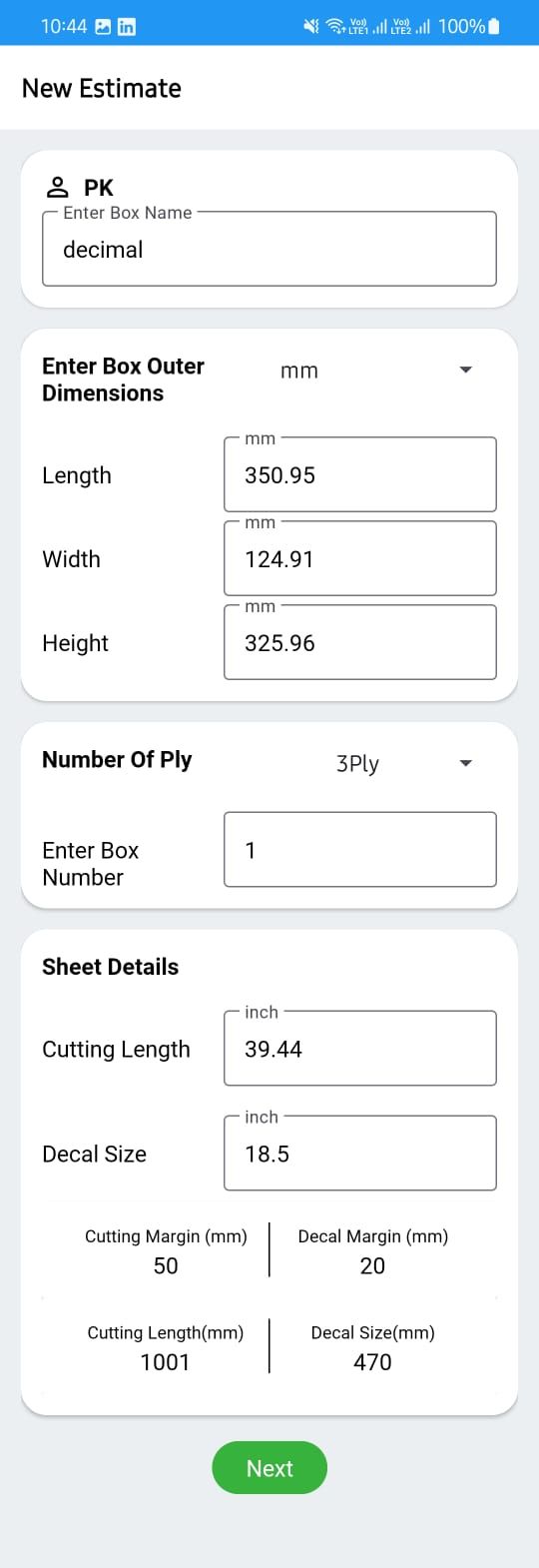Image resolution: width=539 pixels, height=1568 pixels.
Task: Tap the battery icon showing 100%
Action: 494,27
